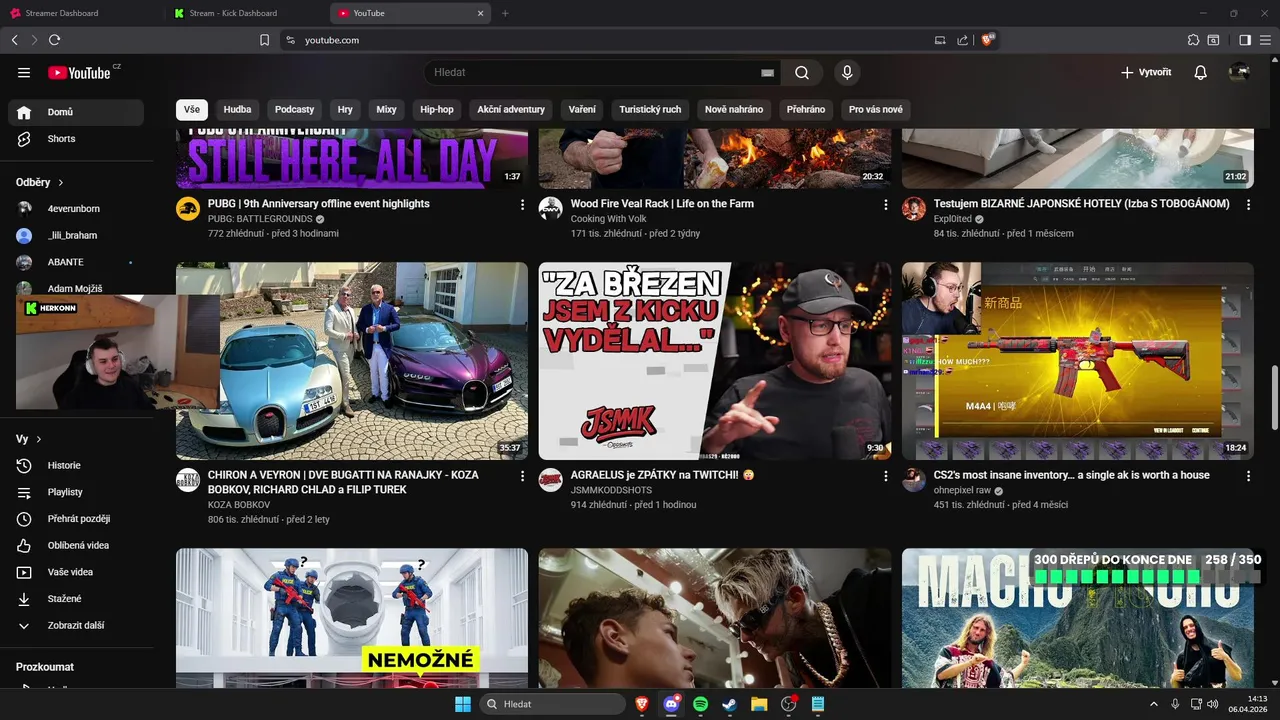This screenshot has height=720, width=1280.
Task: Select the Pro vás nové chip
Action: 876,109
